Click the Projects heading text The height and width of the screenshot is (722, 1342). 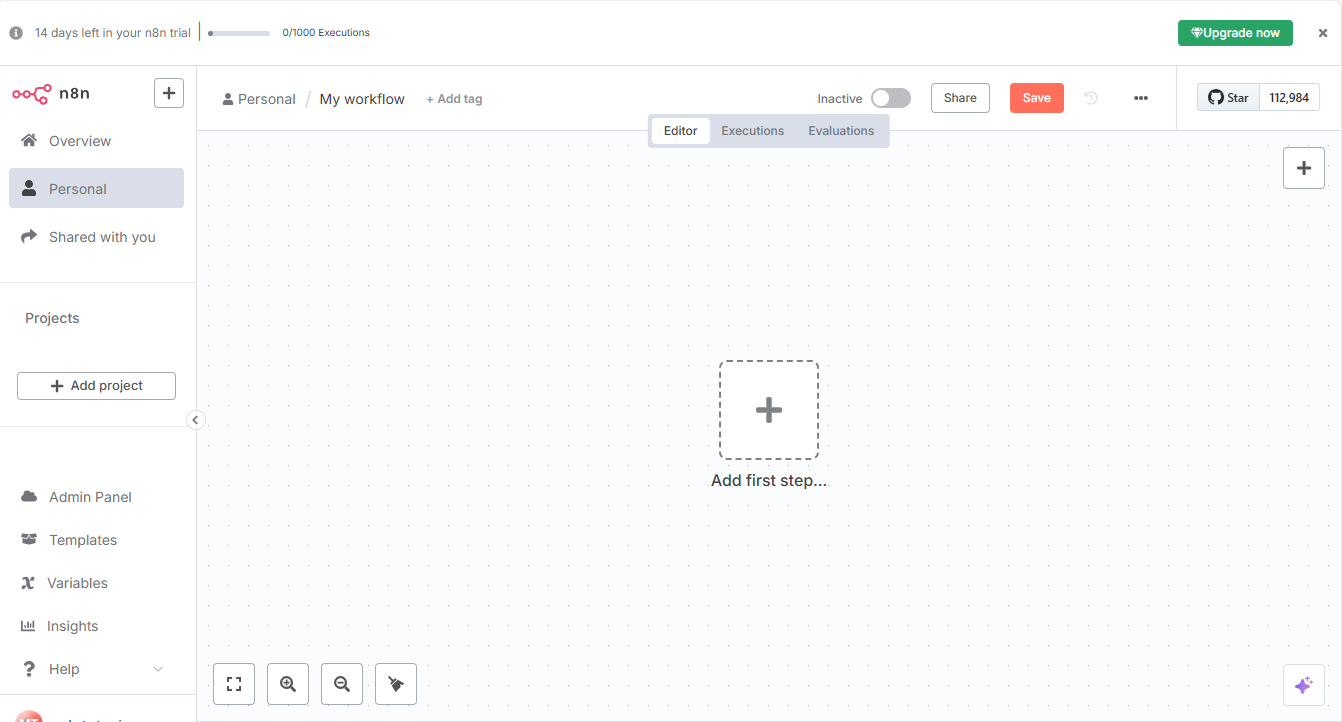[x=52, y=318]
